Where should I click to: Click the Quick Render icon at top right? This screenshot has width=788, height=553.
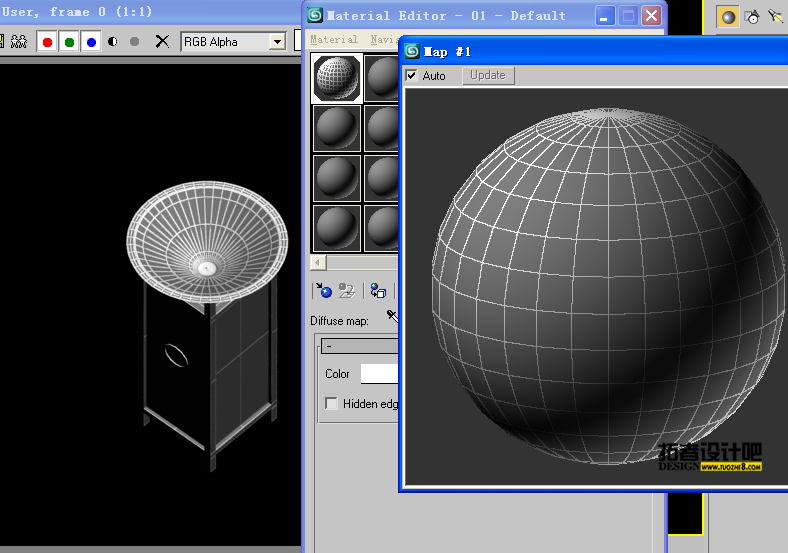775,17
